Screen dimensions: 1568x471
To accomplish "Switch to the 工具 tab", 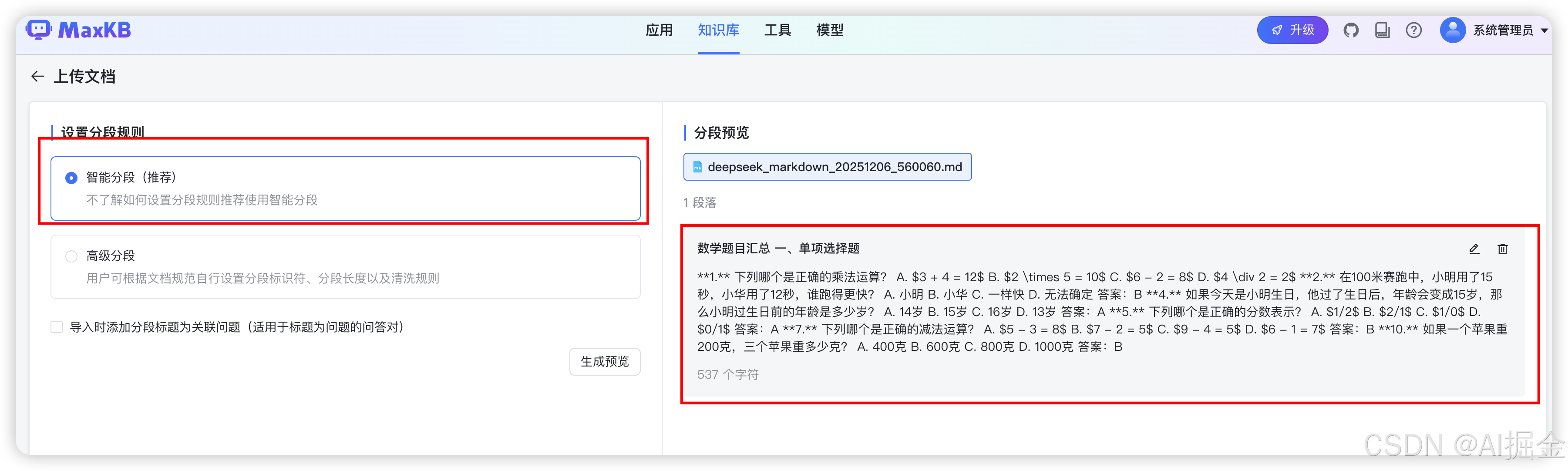I will click(x=777, y=30).
